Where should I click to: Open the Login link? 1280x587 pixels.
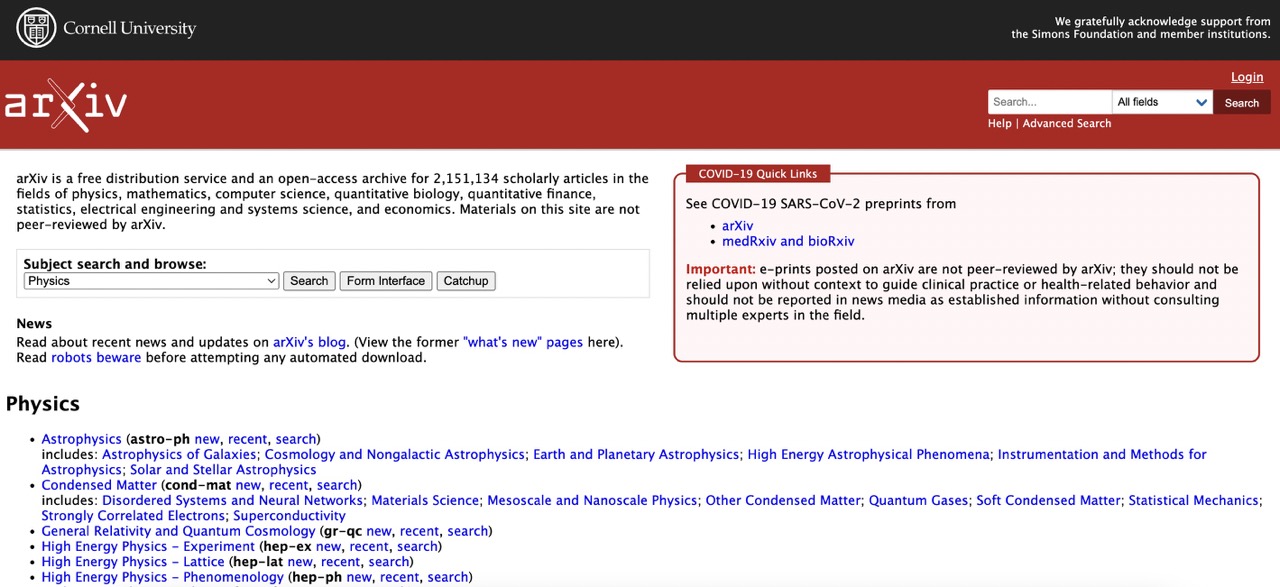[x=1247, y=77]
